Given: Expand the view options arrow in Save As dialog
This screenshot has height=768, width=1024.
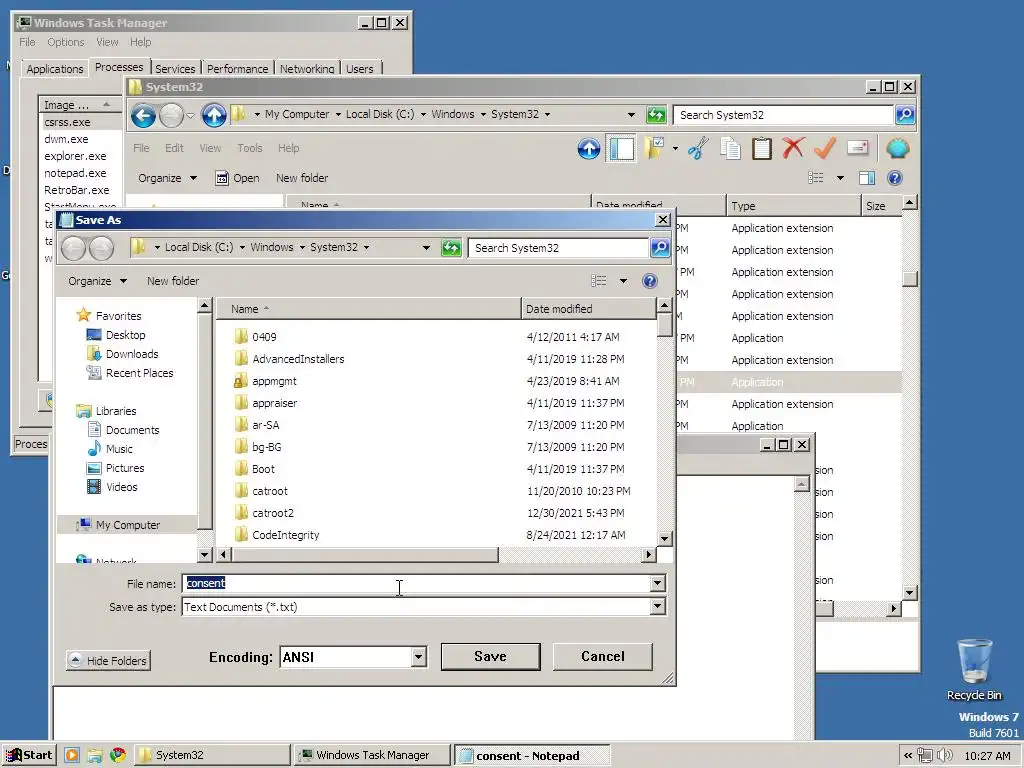Looking at the screenshot, I should (623, 281).
